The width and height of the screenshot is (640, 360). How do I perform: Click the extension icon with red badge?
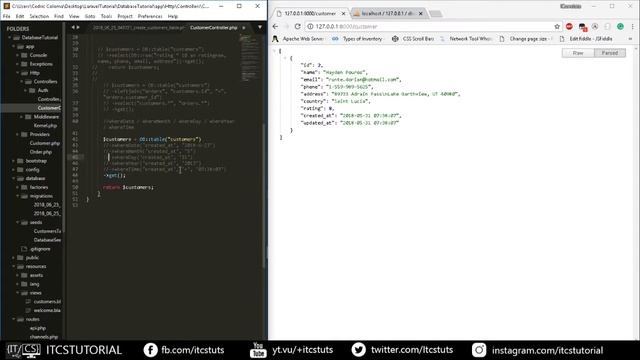(x=582, y=27)
